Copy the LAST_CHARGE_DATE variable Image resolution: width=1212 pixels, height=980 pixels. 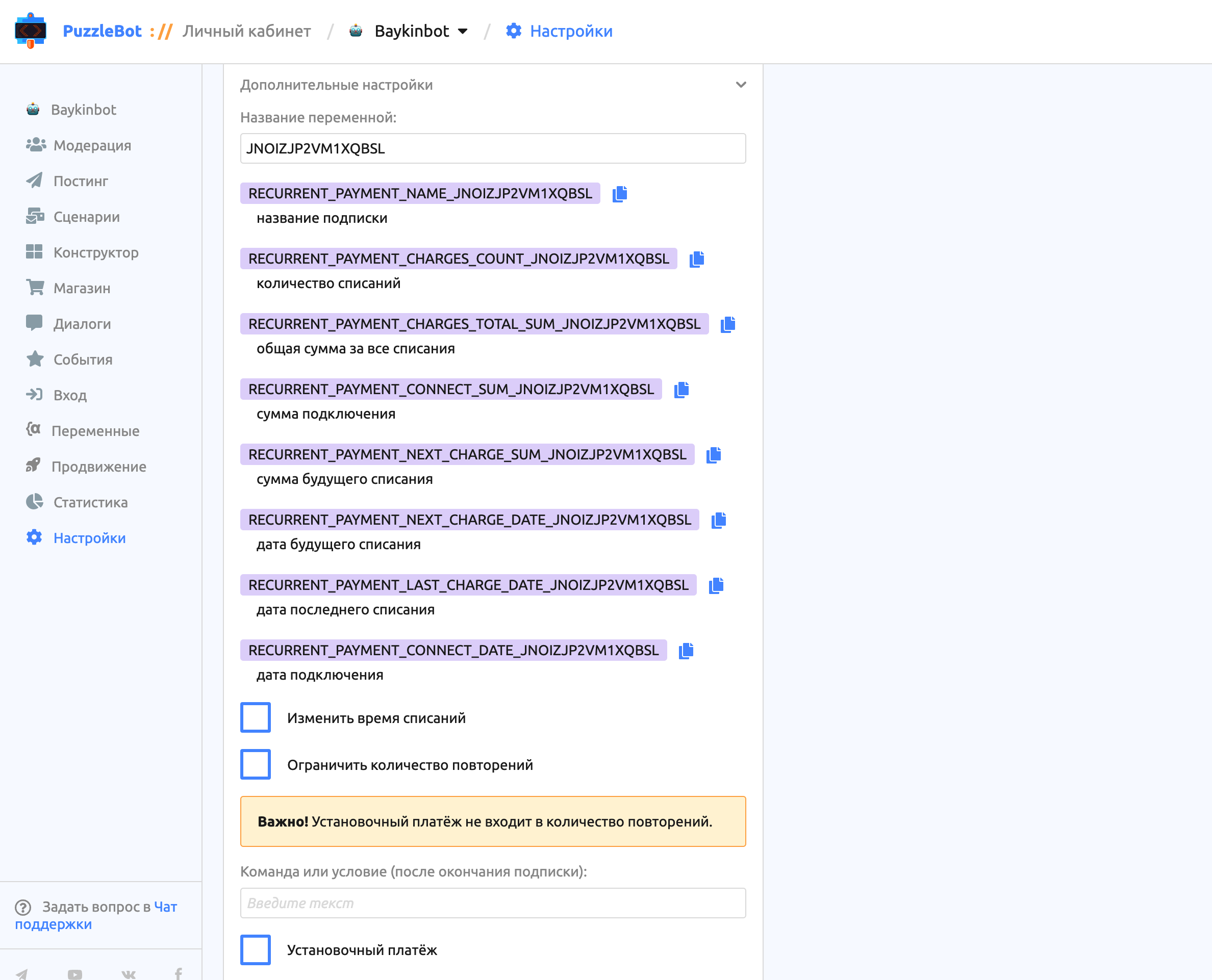pyautogui.click(x=716, y=585)
